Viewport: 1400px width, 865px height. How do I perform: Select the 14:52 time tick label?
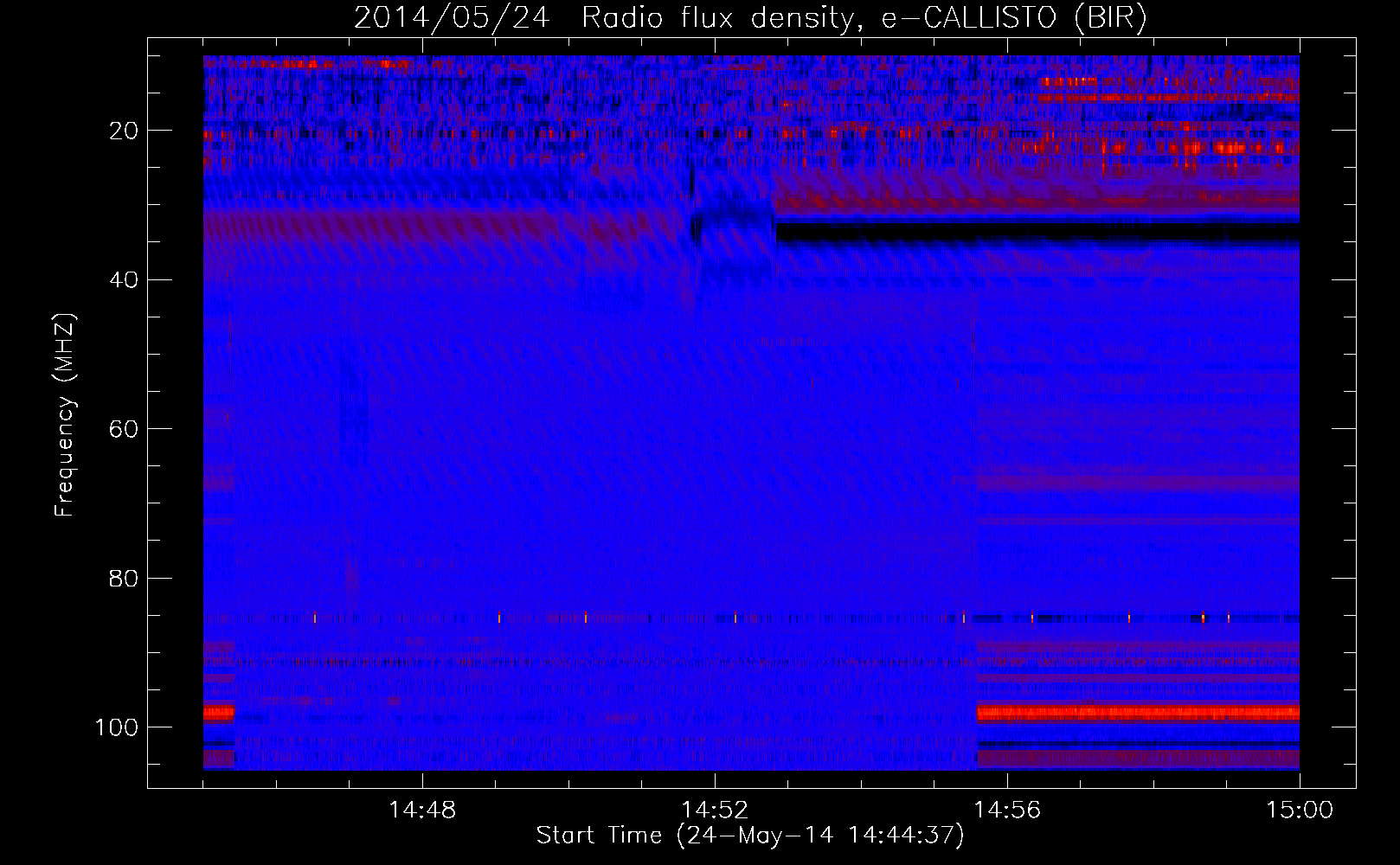coord(715,811)
